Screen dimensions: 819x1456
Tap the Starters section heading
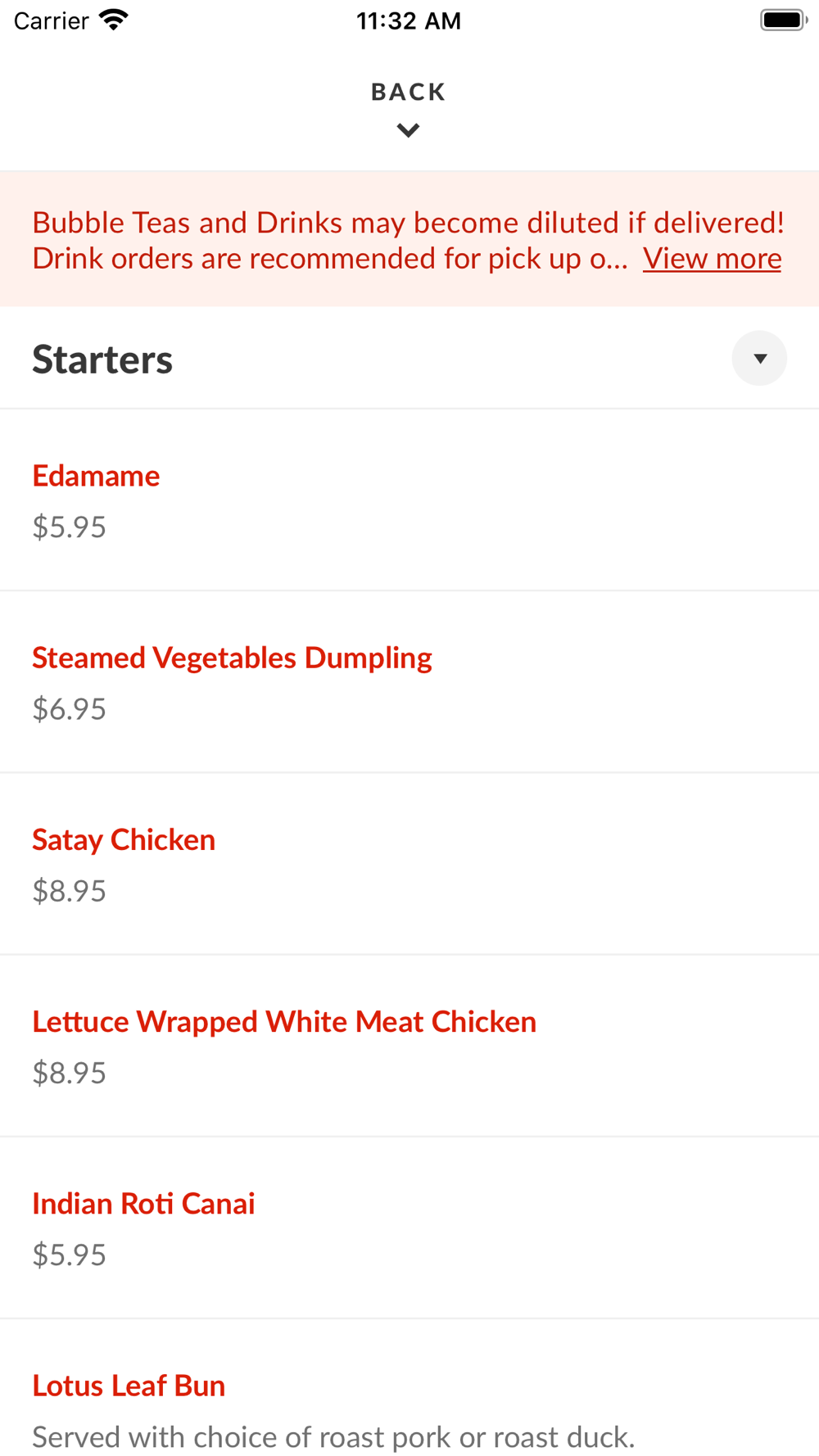[x=102, y=359]
